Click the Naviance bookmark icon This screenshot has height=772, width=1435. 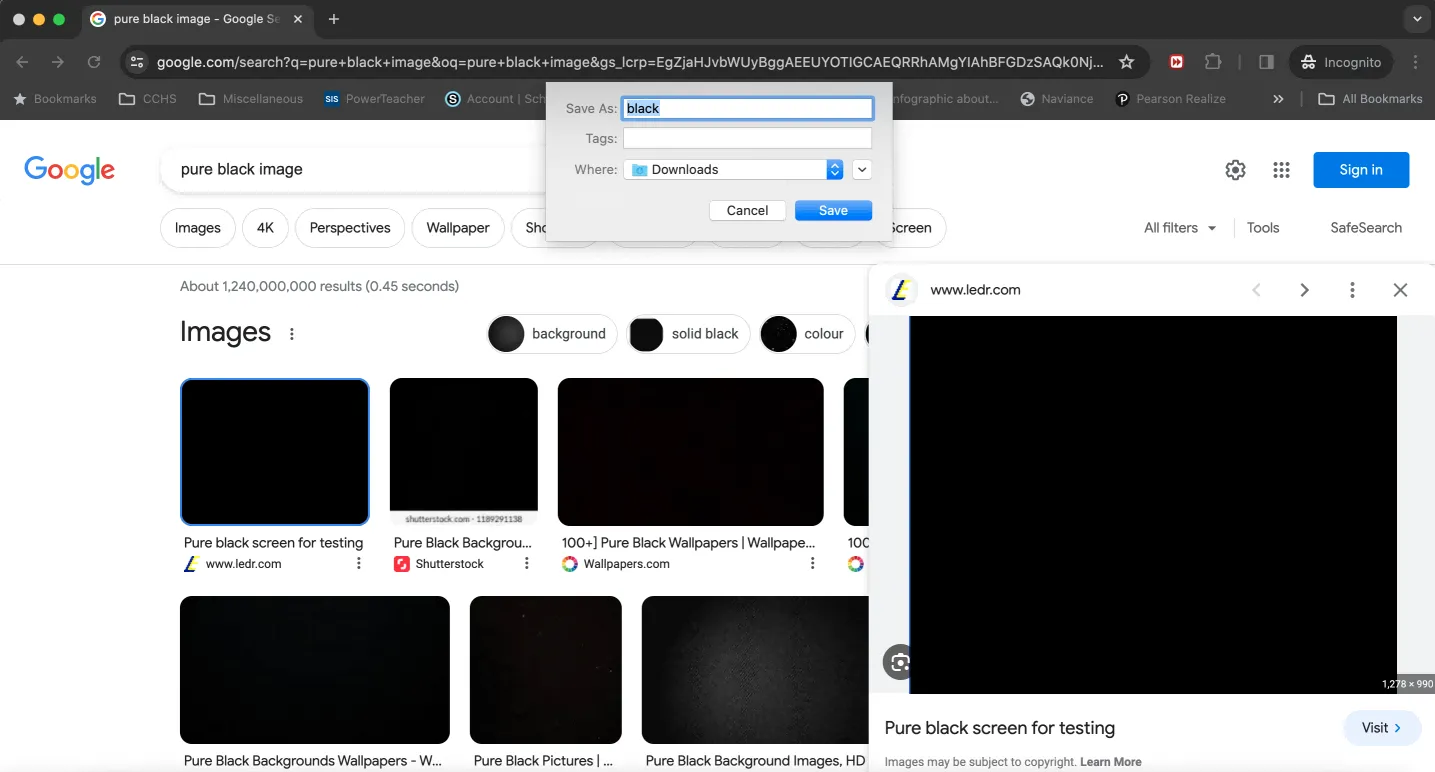(x=1028, y=98)
